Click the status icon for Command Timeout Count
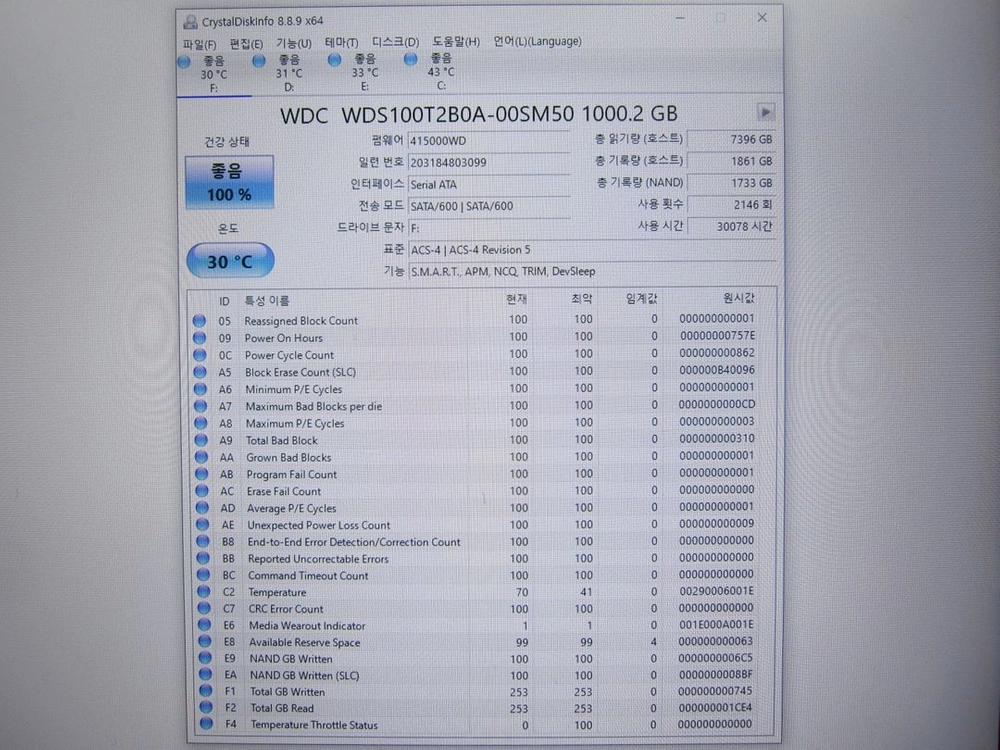The width and height of the screenshot is (1000, 750). (203, 575)
